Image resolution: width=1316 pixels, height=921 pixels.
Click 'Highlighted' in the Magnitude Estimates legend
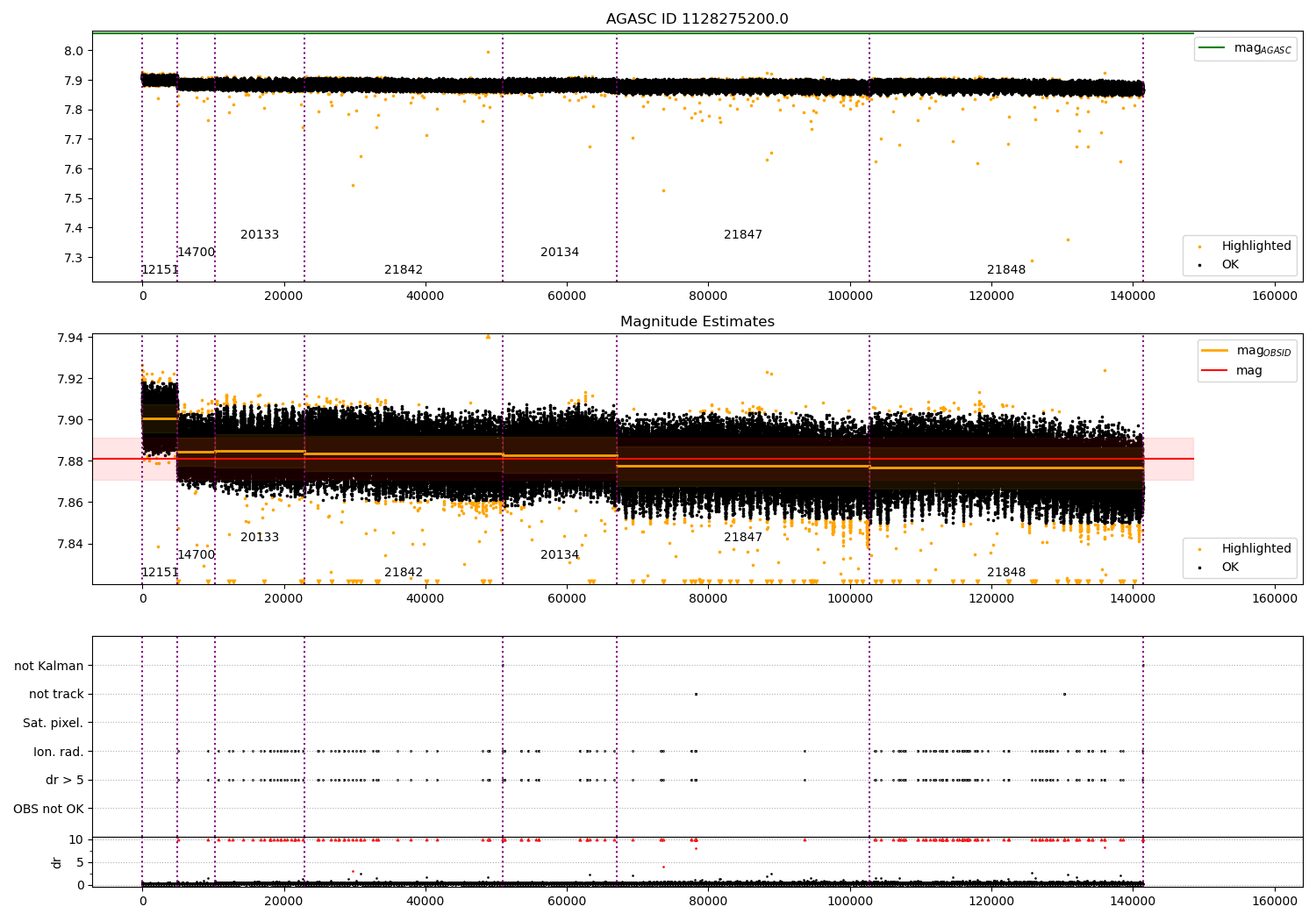click(1246, 549)
